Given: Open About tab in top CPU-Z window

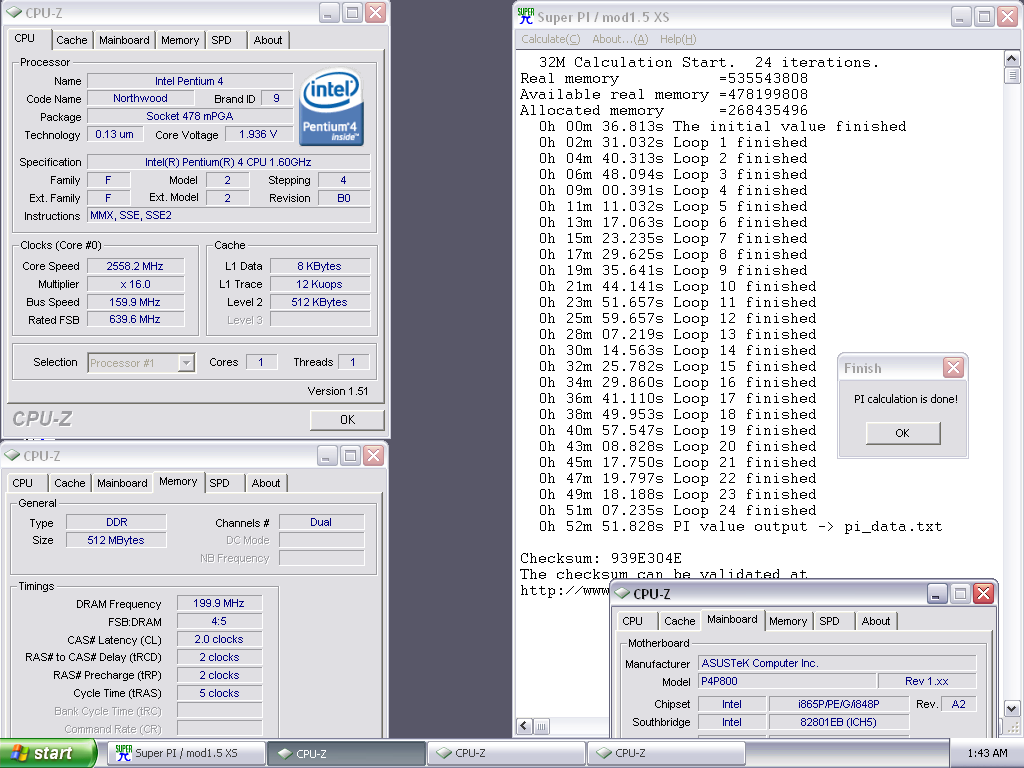Looking at the screenshot, I should pyautogui.click(x=268, y=40).
